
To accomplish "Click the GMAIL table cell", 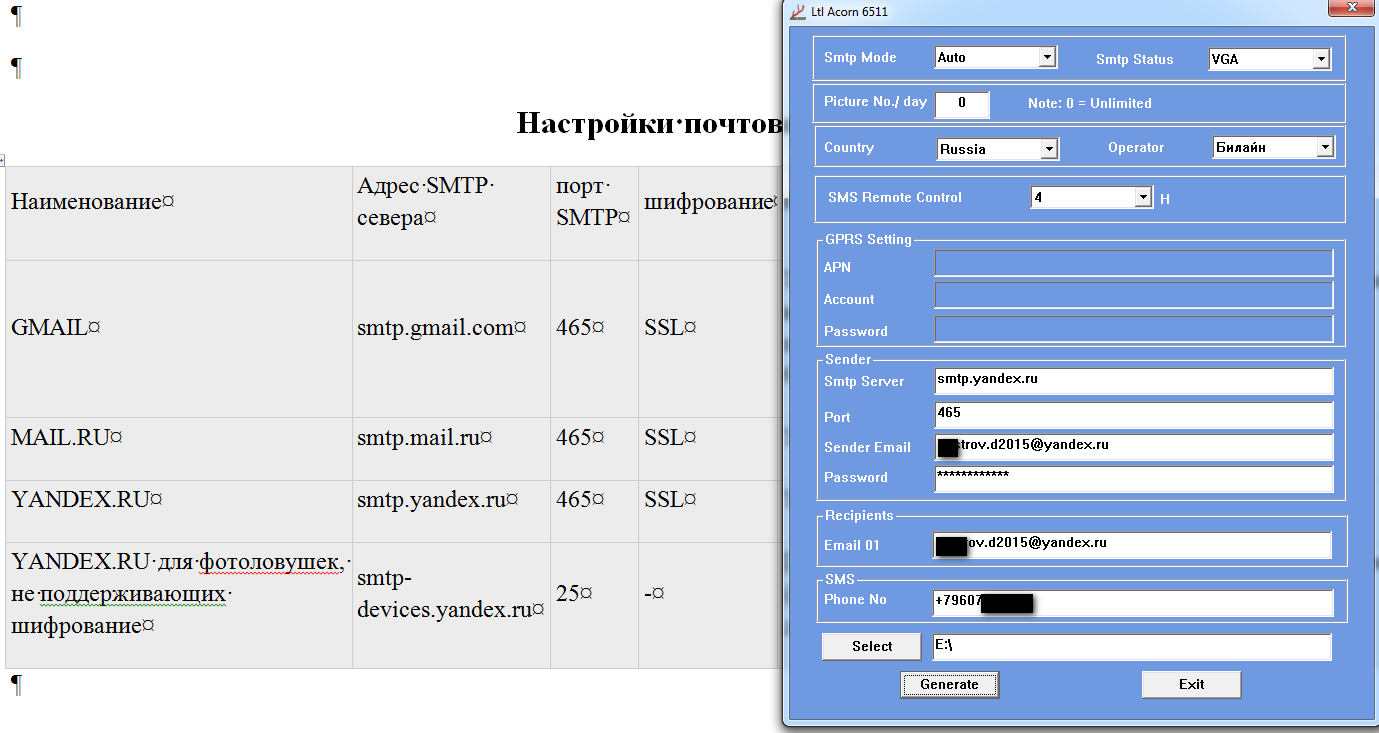I will 179,339.
